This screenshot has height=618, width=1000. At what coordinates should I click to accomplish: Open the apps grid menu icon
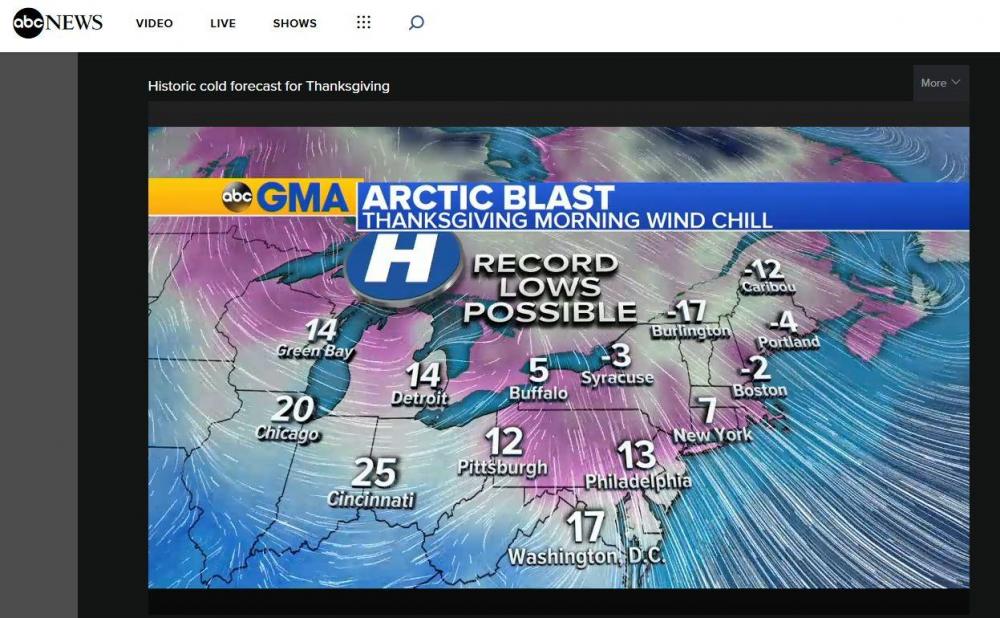tap(363, 22)
